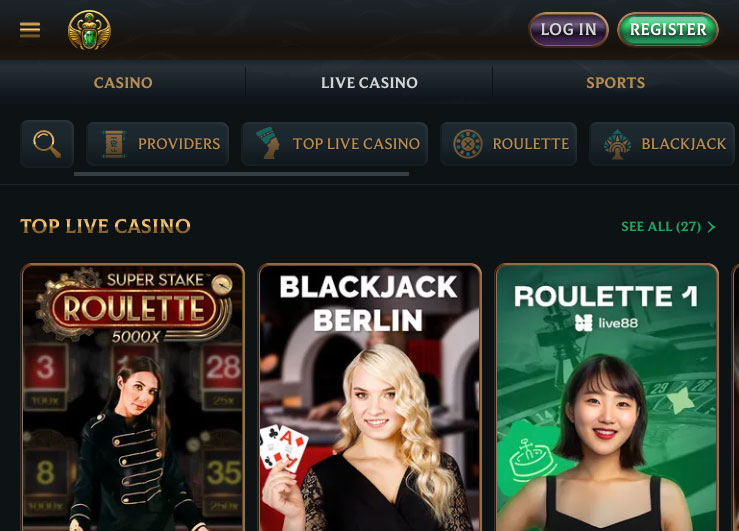Click the scarab casino logo

coord(89,30)
